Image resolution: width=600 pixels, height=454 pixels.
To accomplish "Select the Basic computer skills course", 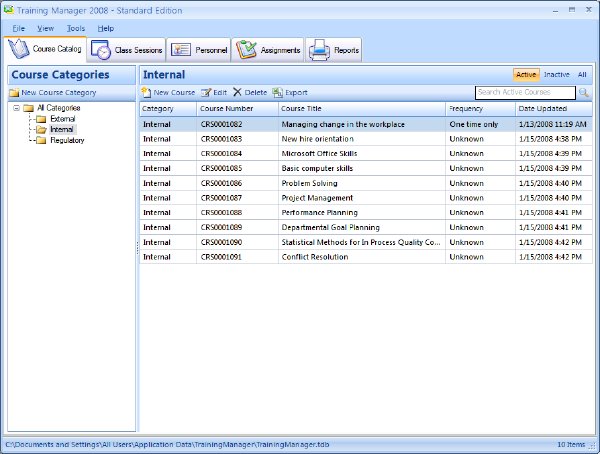I will (366, 168).
